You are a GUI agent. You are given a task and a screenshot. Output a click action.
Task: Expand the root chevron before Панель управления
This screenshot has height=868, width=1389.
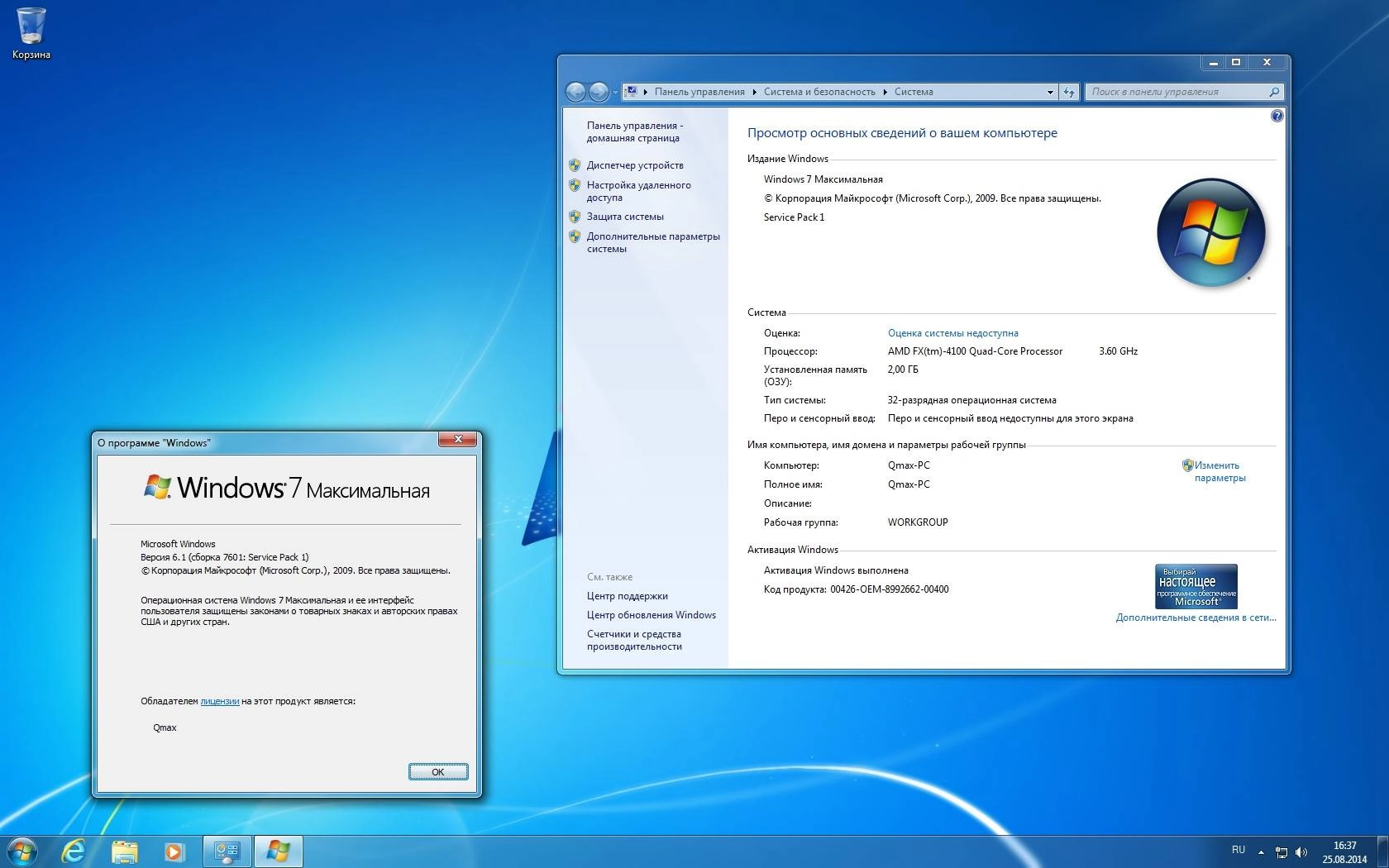646,92
